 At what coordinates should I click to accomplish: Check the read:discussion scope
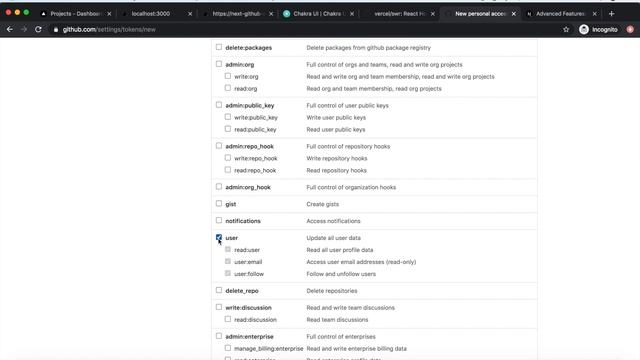[228, 319]
